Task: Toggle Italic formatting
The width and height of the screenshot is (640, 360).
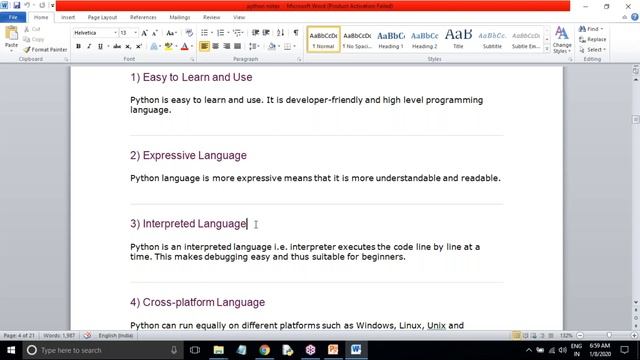Action: coord(89,47)
